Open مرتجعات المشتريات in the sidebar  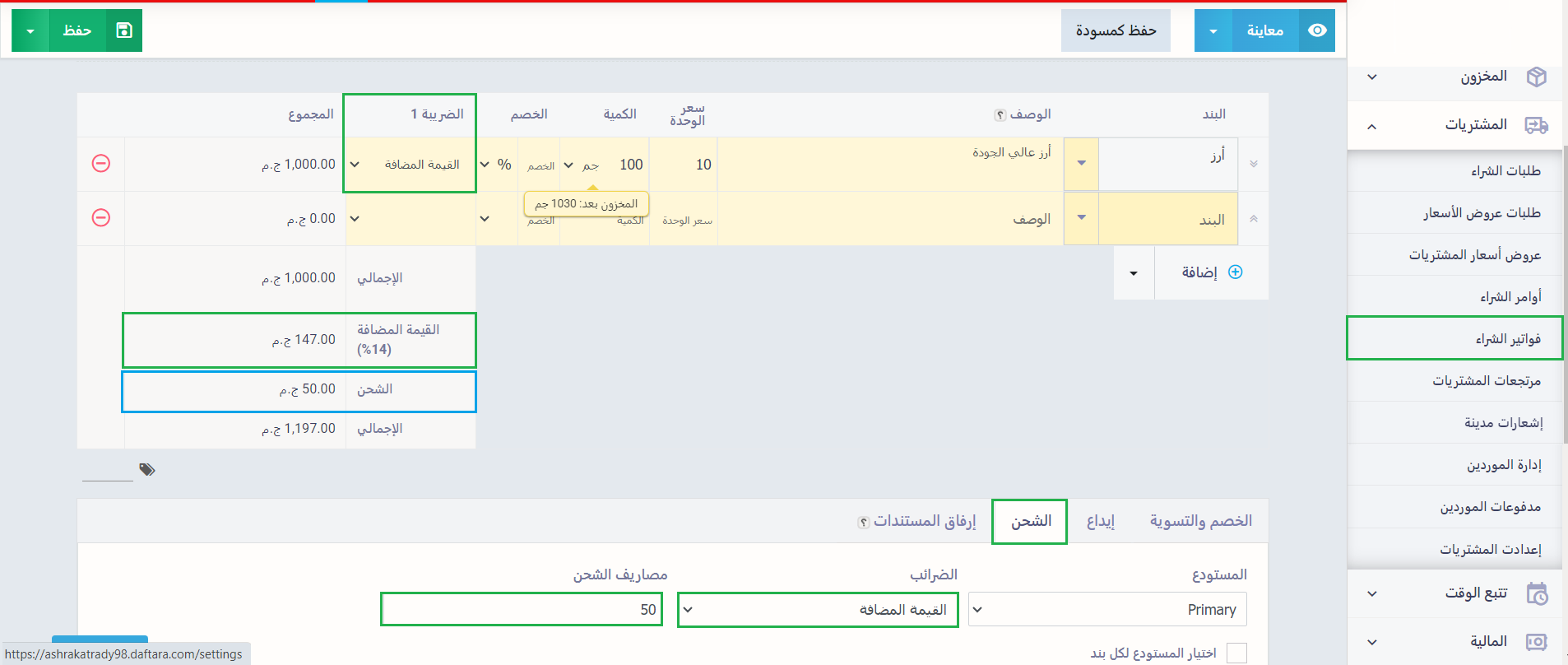[1454, 380]
